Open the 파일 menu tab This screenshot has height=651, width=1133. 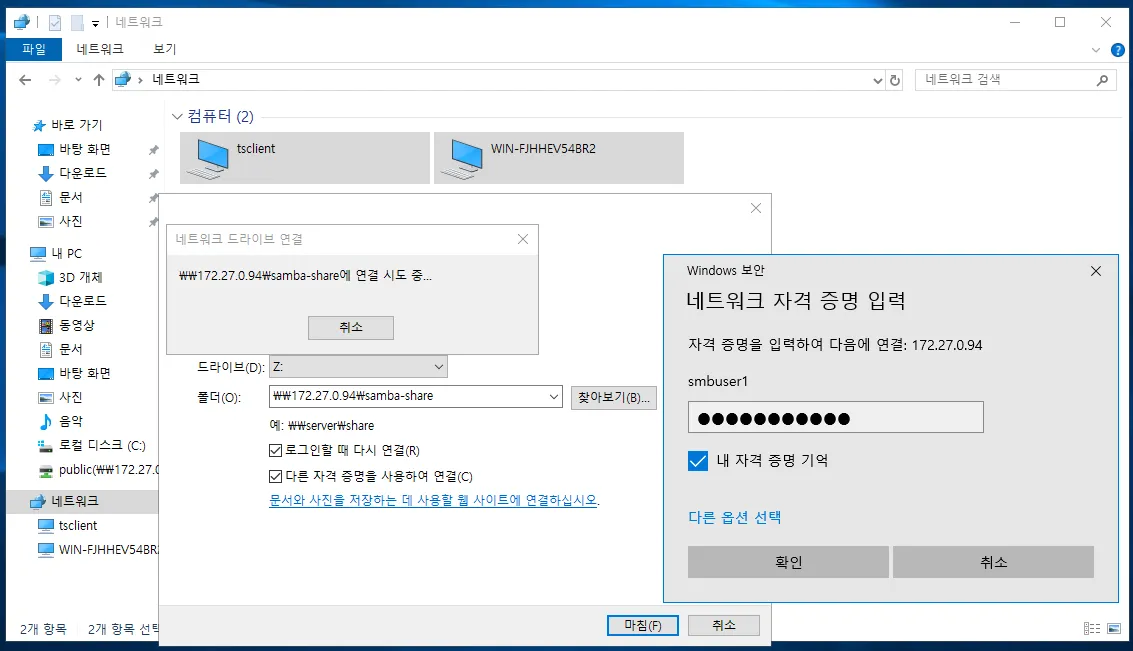[x=33, y=49]
